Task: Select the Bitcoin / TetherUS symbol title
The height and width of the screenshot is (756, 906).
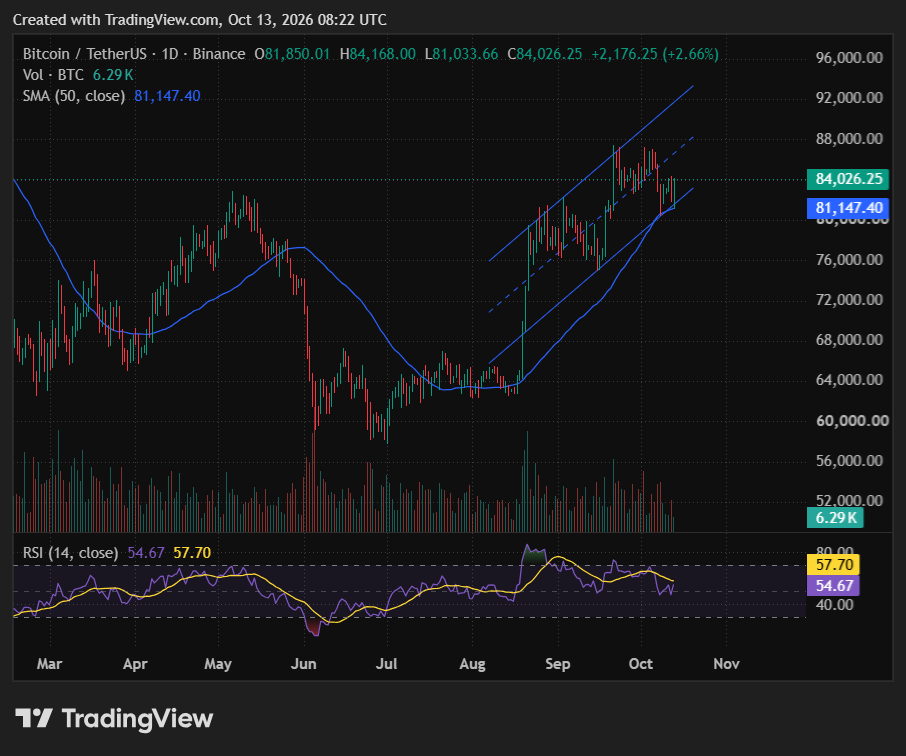Action: 84,54
